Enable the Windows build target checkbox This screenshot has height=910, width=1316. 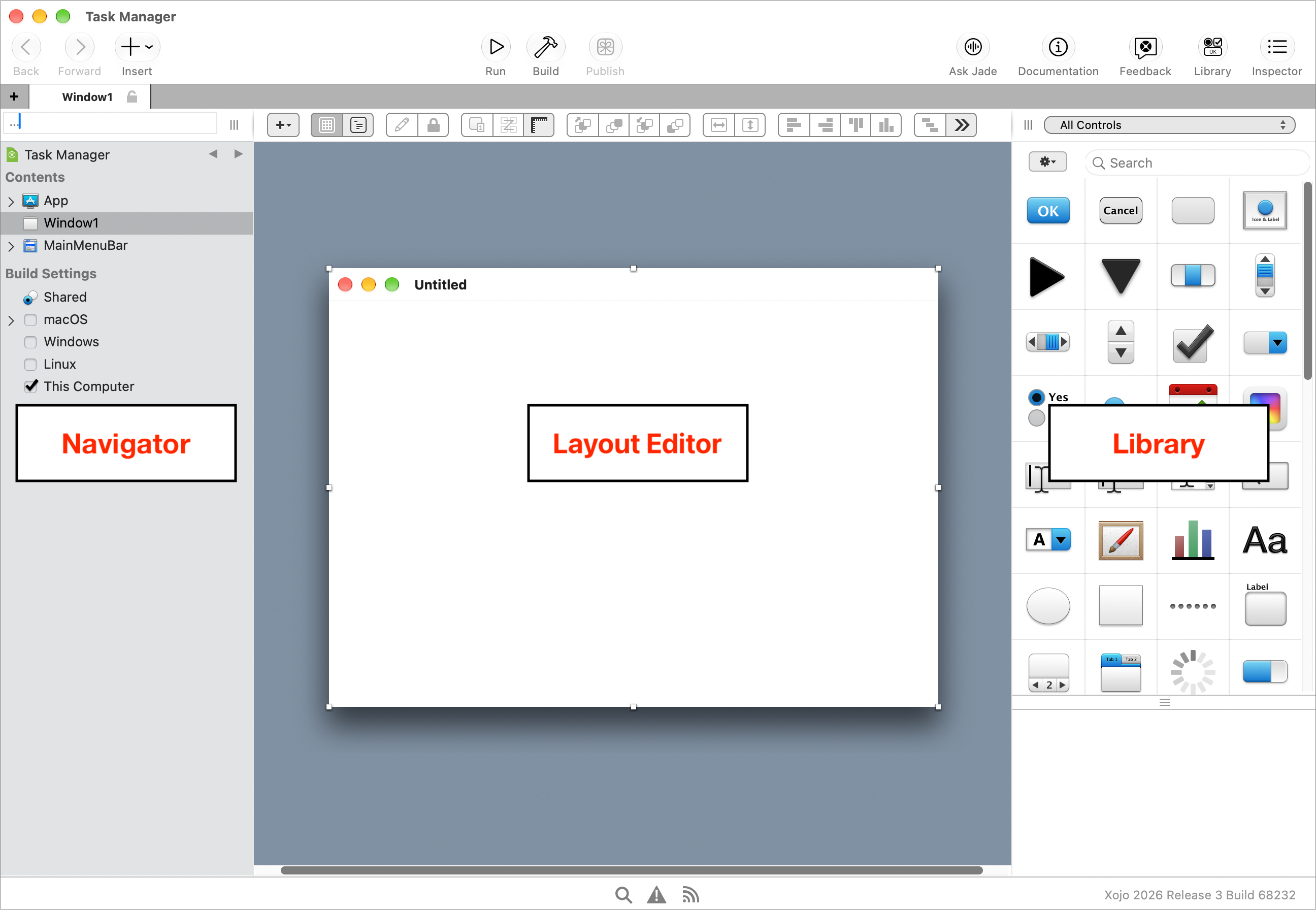coord(30,342)
